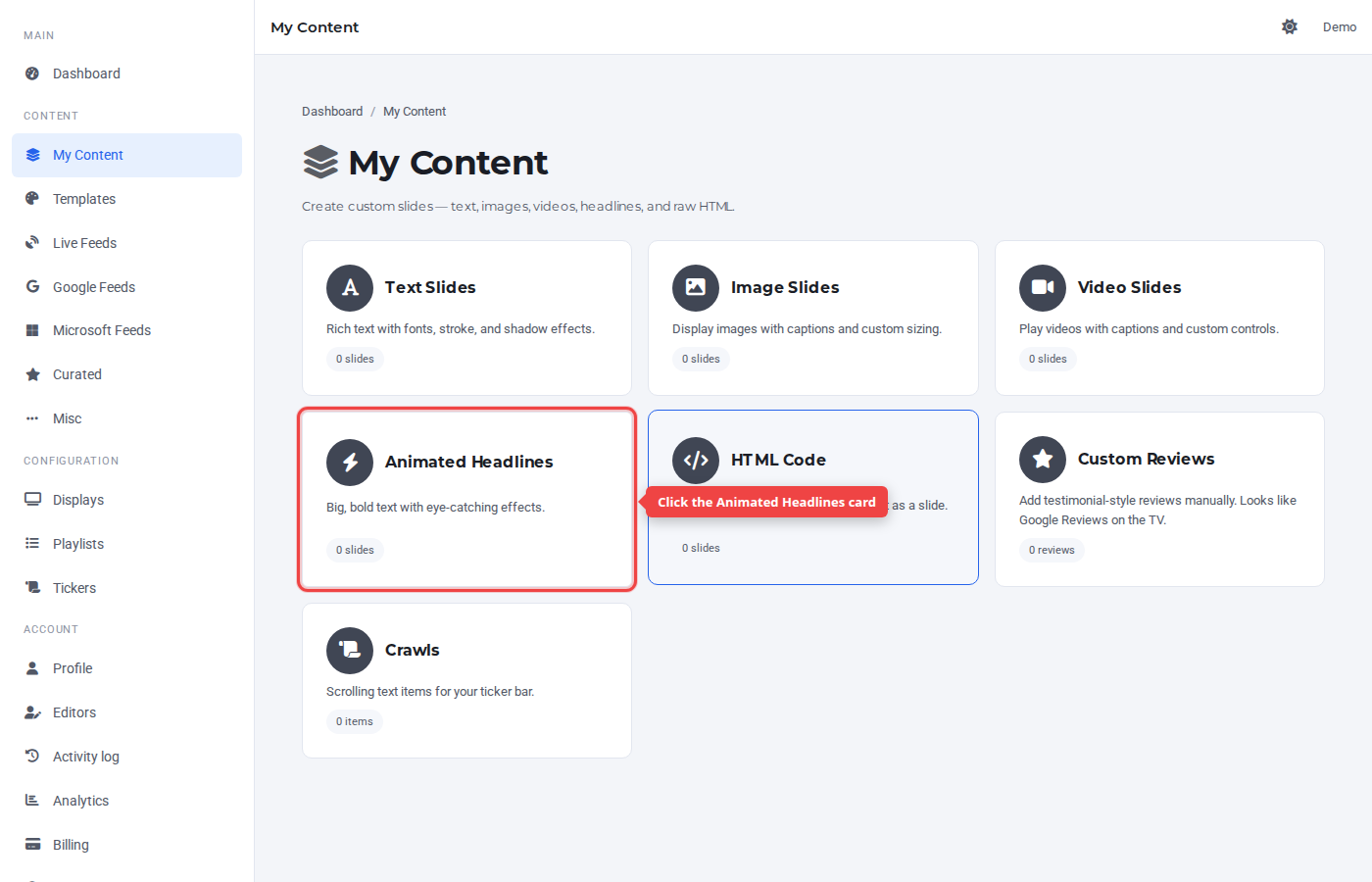Click the Image Slides picture icon

696,288
